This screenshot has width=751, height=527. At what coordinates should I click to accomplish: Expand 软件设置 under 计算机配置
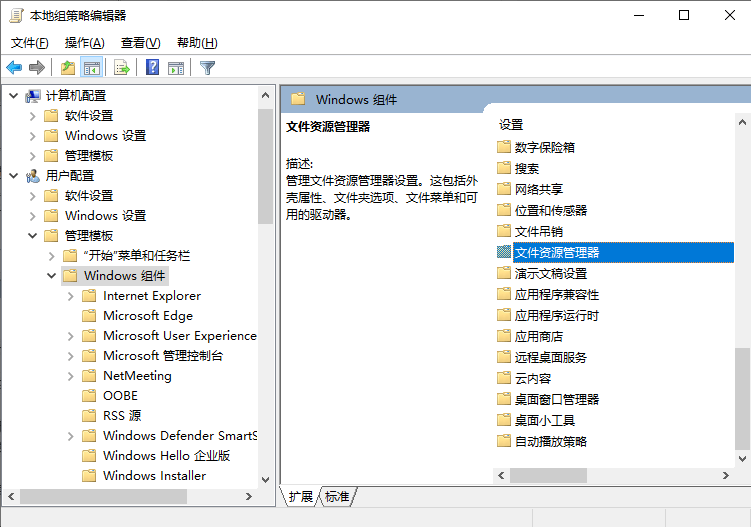tap(33, 116)
